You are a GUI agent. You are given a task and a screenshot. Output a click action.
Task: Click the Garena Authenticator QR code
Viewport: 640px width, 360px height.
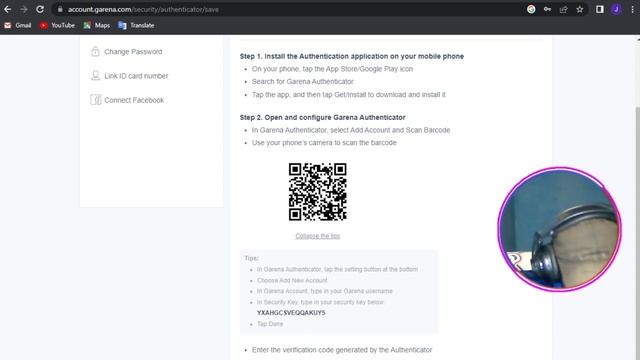(x=318, y=192)
